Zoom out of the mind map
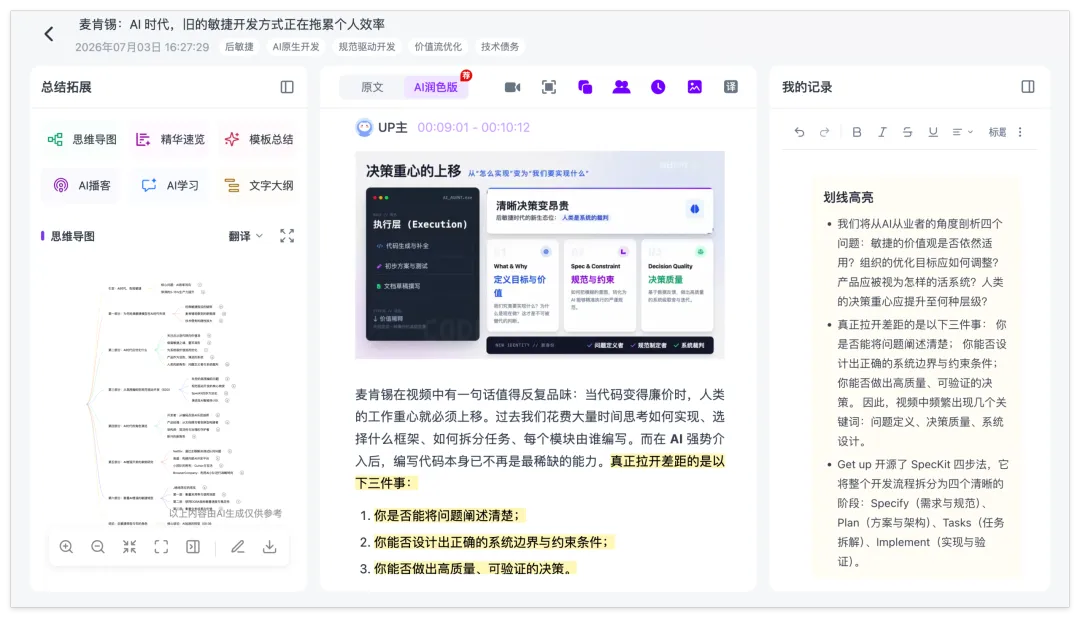 click(98, 547)
